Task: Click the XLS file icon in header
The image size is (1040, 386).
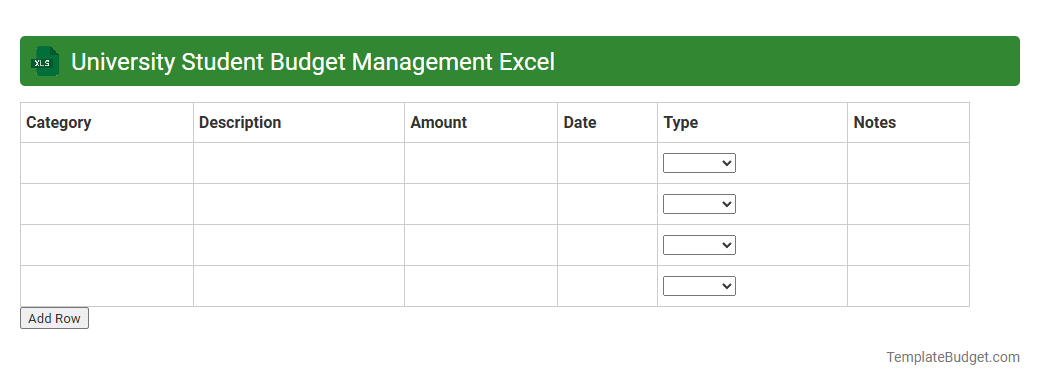Action: click(x=44, y=61)
